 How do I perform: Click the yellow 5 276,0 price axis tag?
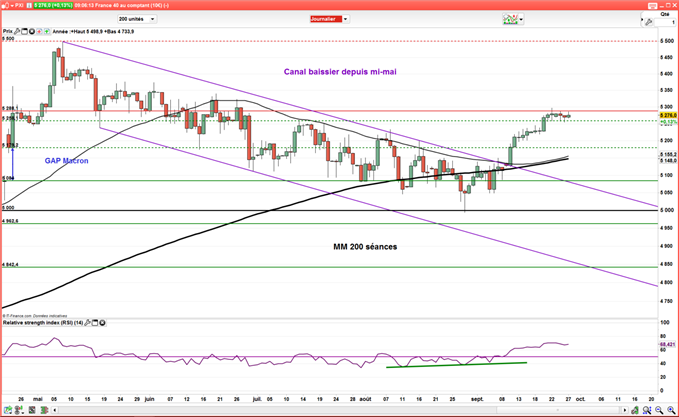coord(668,115)
